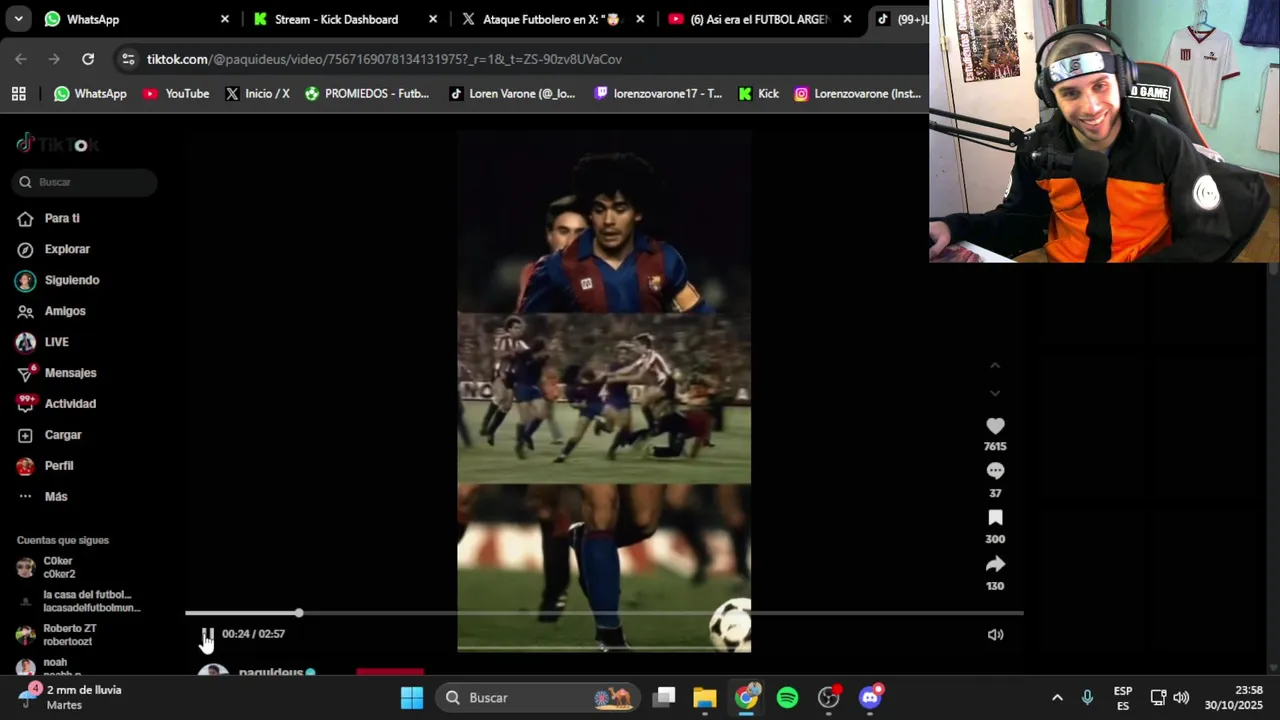Open the Loren Varone TikTok bookmark
This screenshot has width=1280, height=720.
tap(512, 94)
